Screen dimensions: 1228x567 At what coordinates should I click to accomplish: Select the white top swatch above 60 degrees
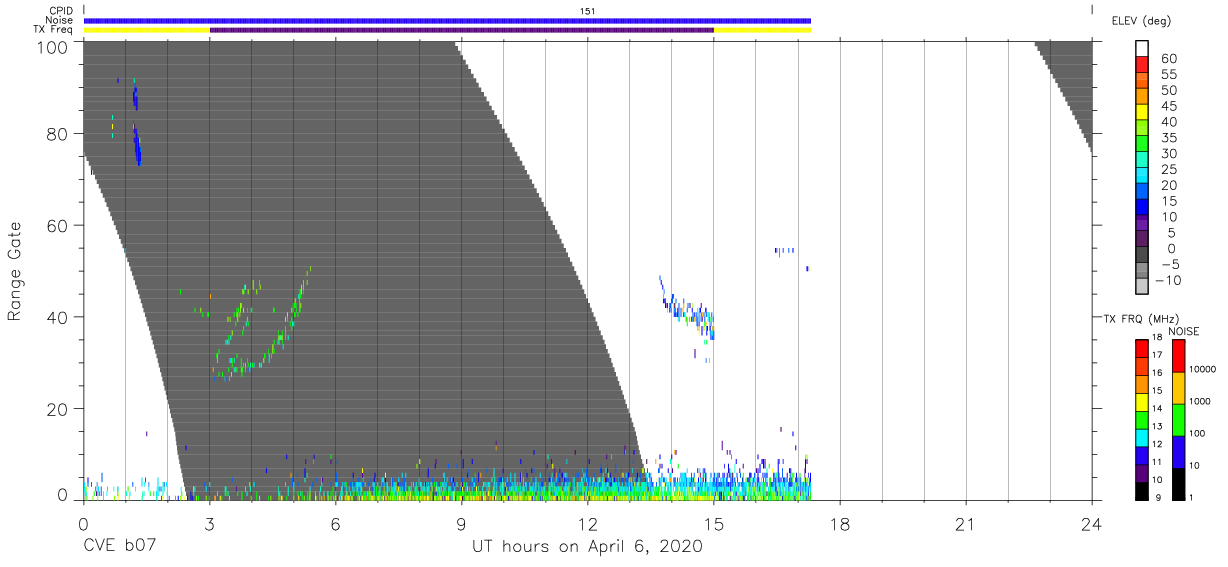tap(1141, 50)
